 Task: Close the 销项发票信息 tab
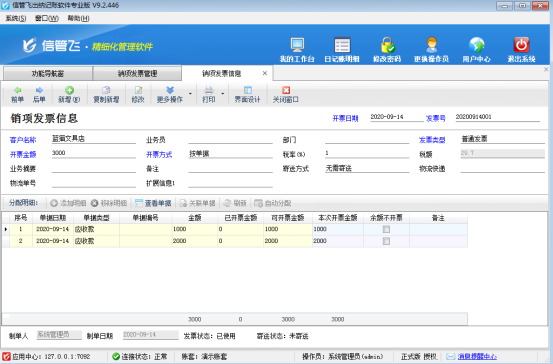coord(265,73)
